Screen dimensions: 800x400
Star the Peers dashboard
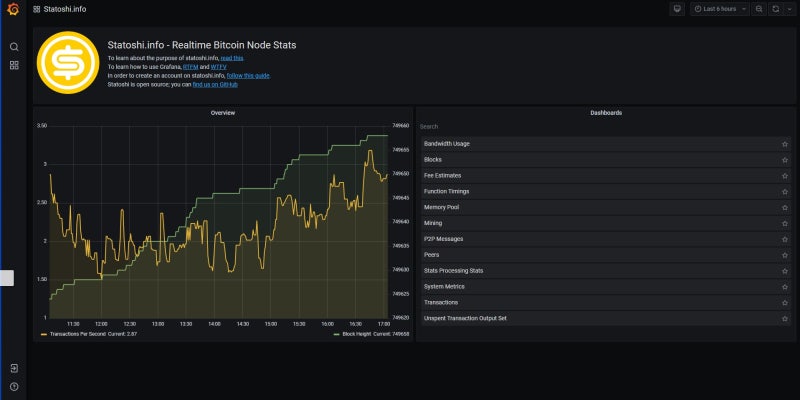click(x=785, y=255)
